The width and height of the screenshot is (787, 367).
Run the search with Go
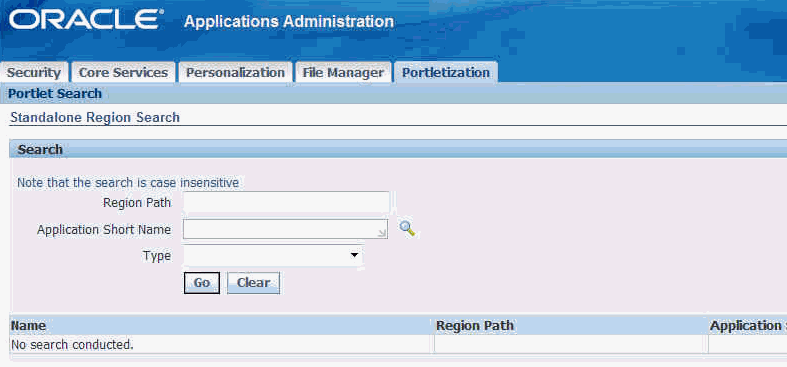(202, 283)
